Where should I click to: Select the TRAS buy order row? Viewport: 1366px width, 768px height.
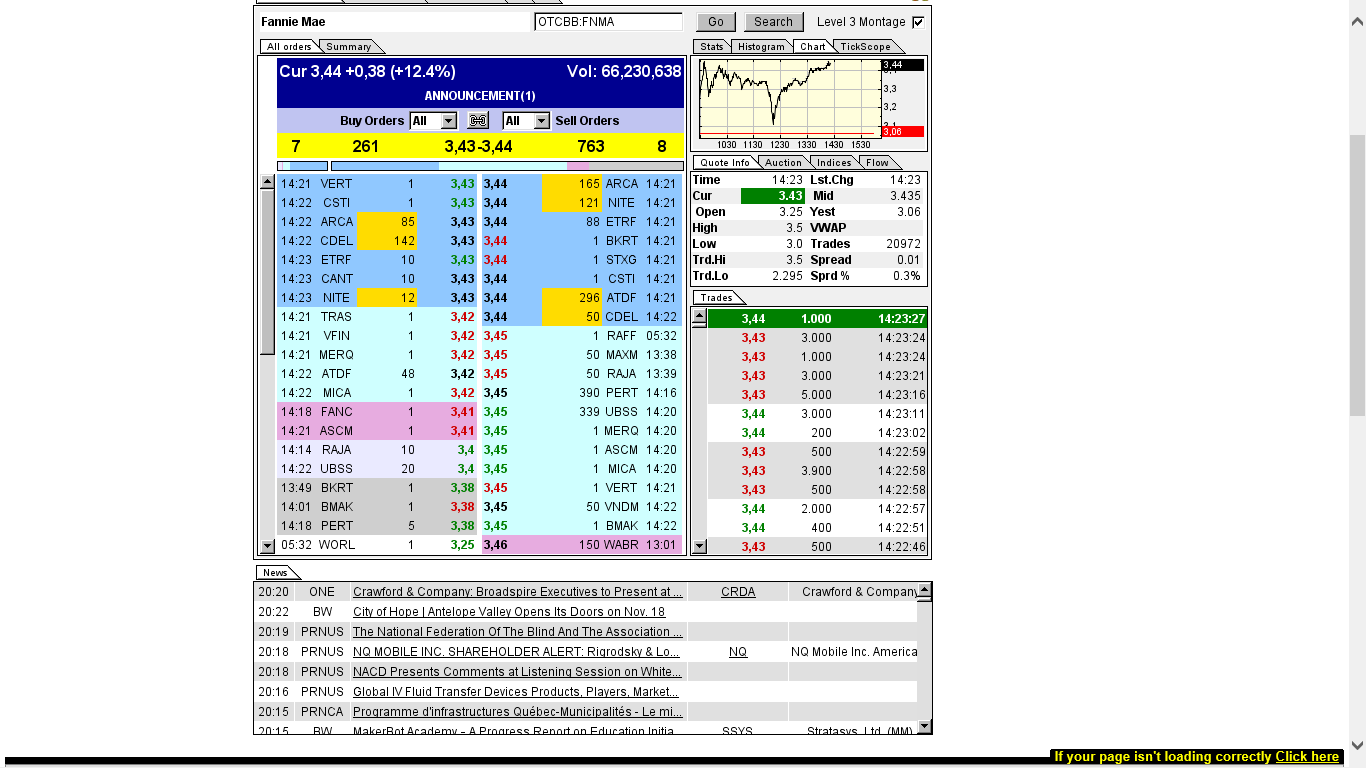coord(379,317)
